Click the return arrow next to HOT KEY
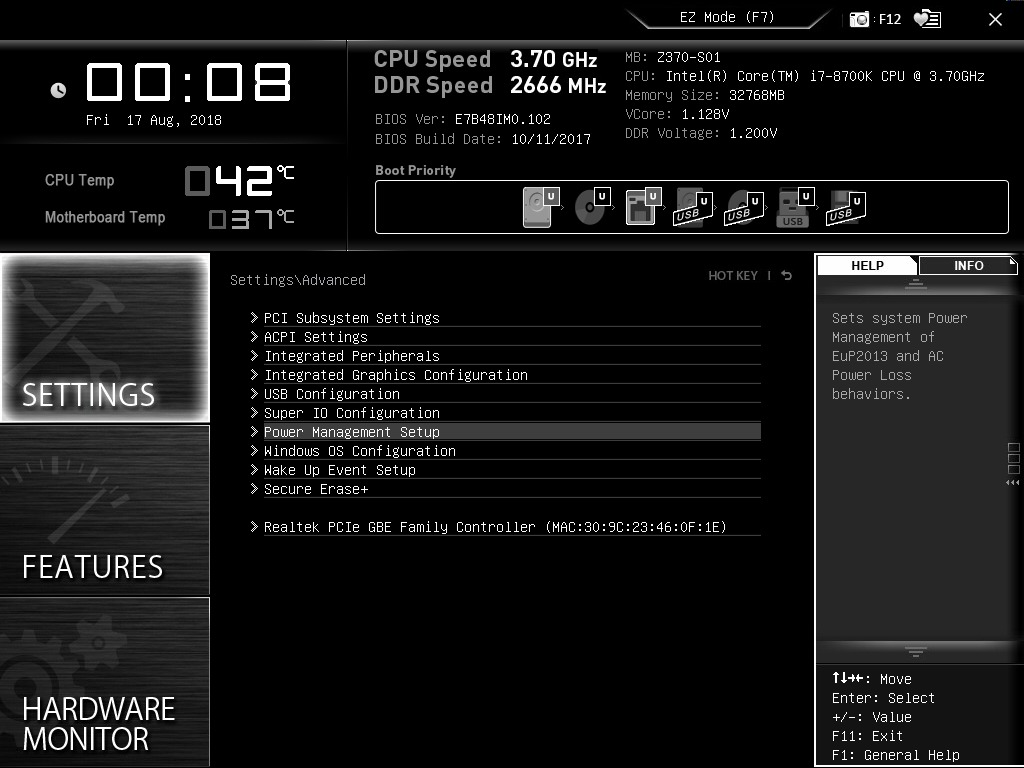The image size is (1024, 768). point(786,274)
